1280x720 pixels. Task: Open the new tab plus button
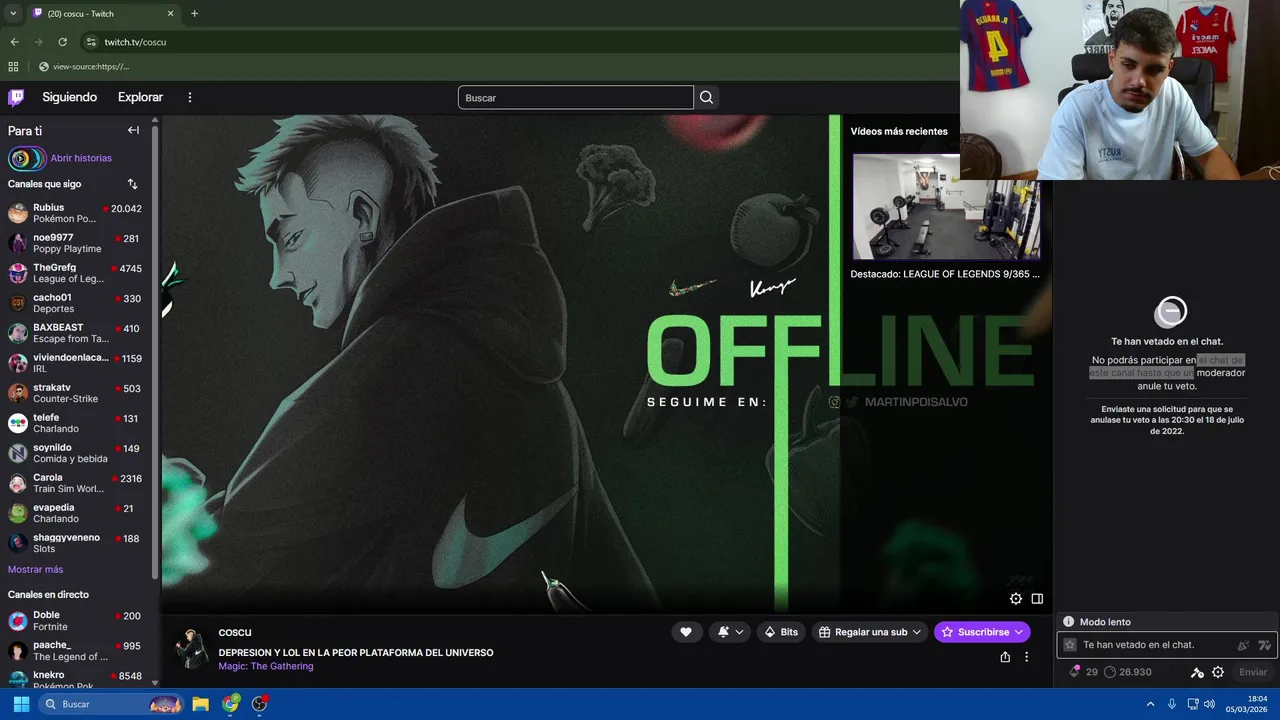pos(194,14)
